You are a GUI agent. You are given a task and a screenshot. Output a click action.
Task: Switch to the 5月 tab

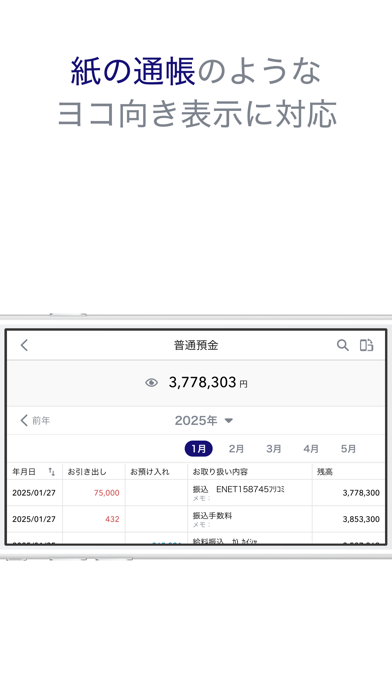tap(348, 449)
